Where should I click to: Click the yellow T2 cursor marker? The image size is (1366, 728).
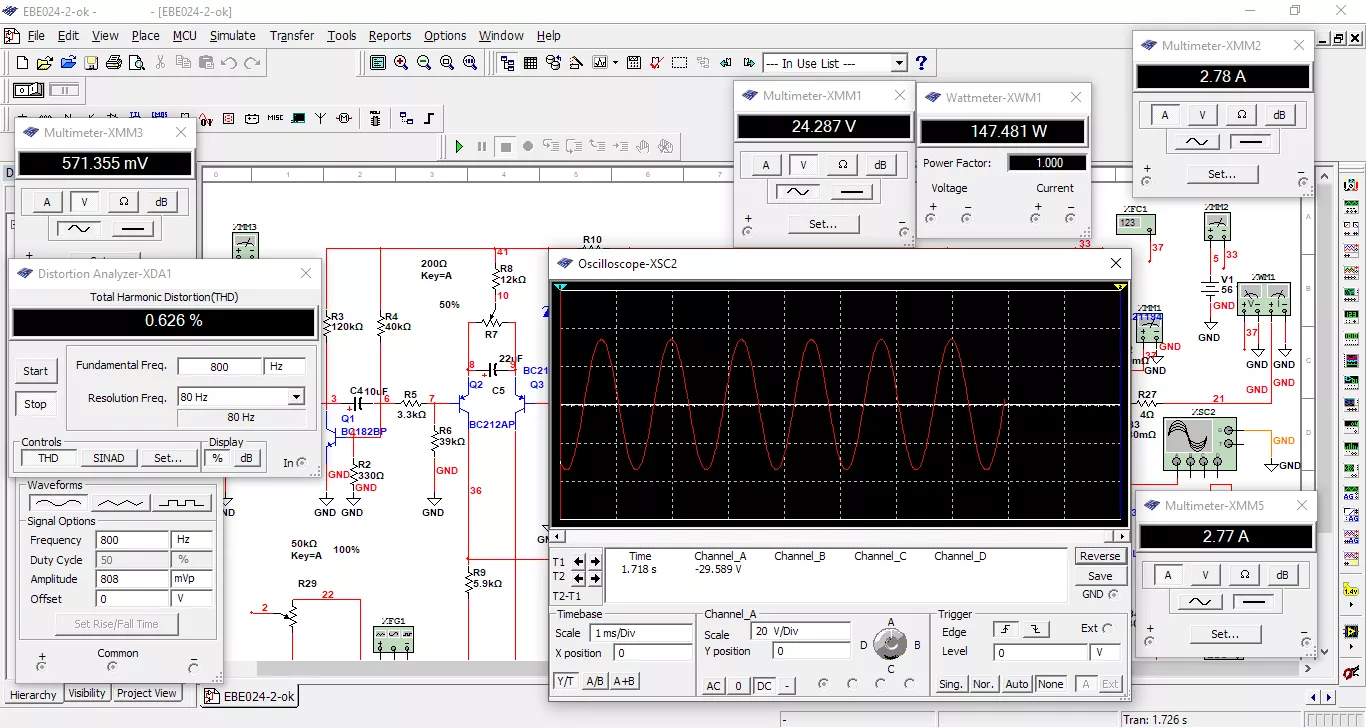click(x=1120, y=287)
